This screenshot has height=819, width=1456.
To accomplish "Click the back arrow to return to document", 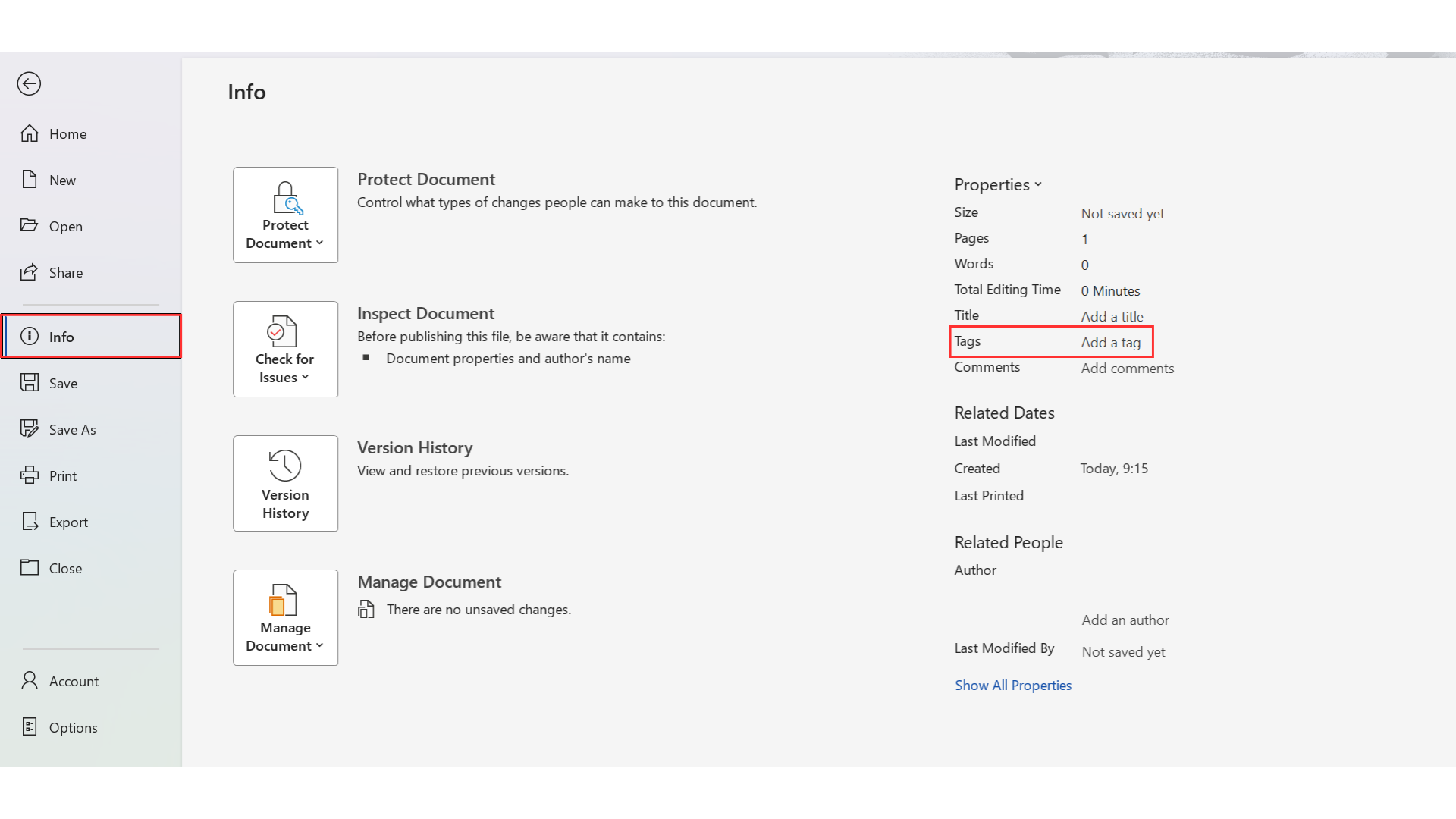I will coord(29,83).
